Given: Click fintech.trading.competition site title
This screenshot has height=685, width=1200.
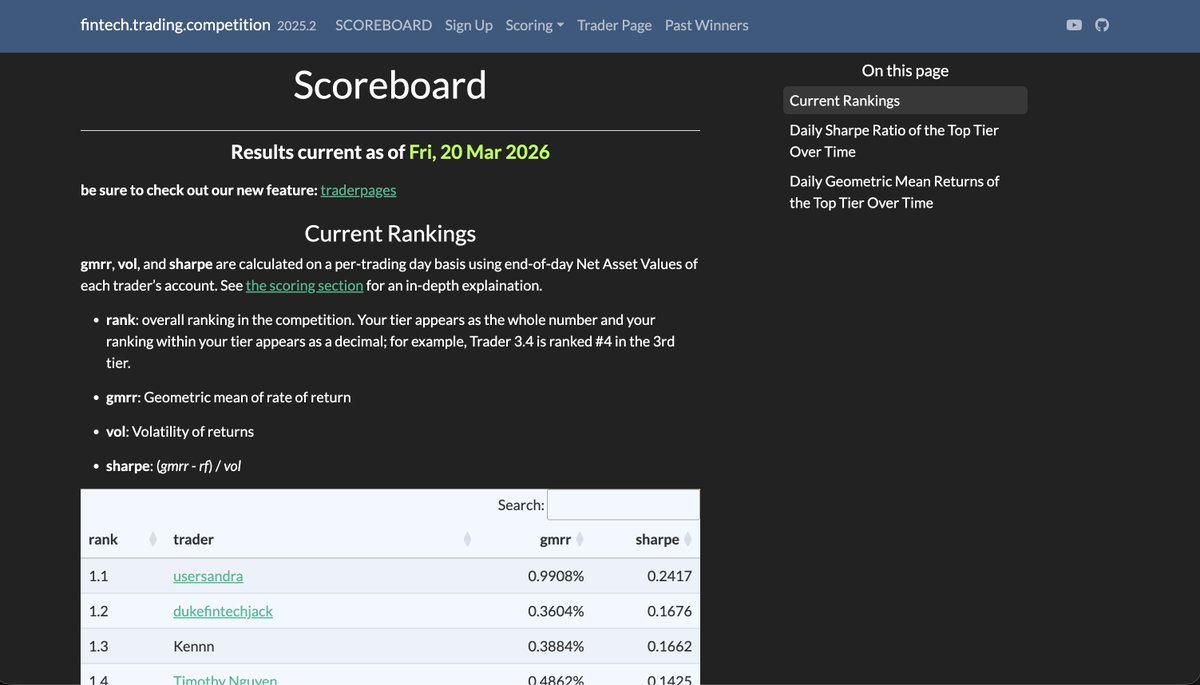Looking at the screenshot, I should pos(176,24).
